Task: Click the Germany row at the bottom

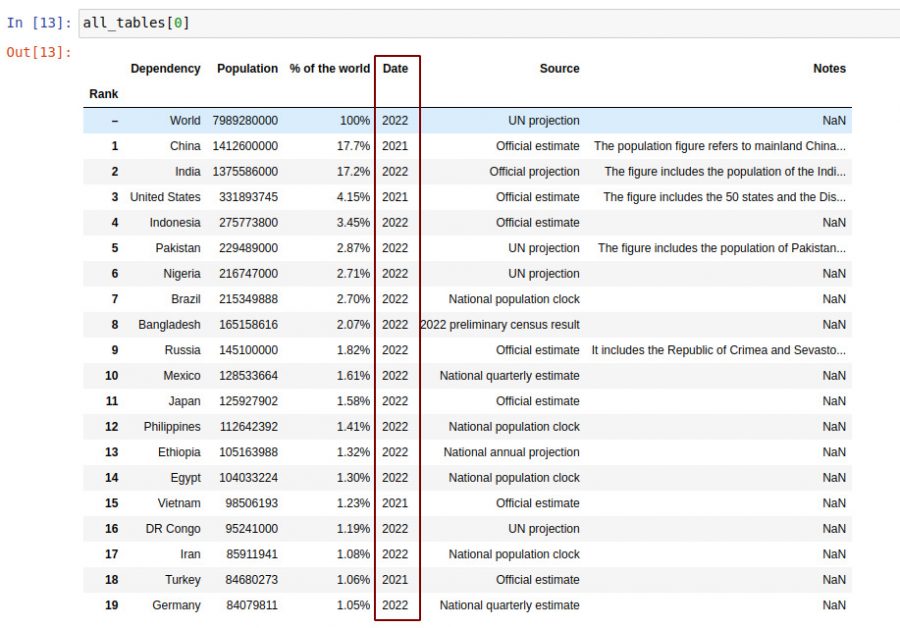Action: coord(177,605)
